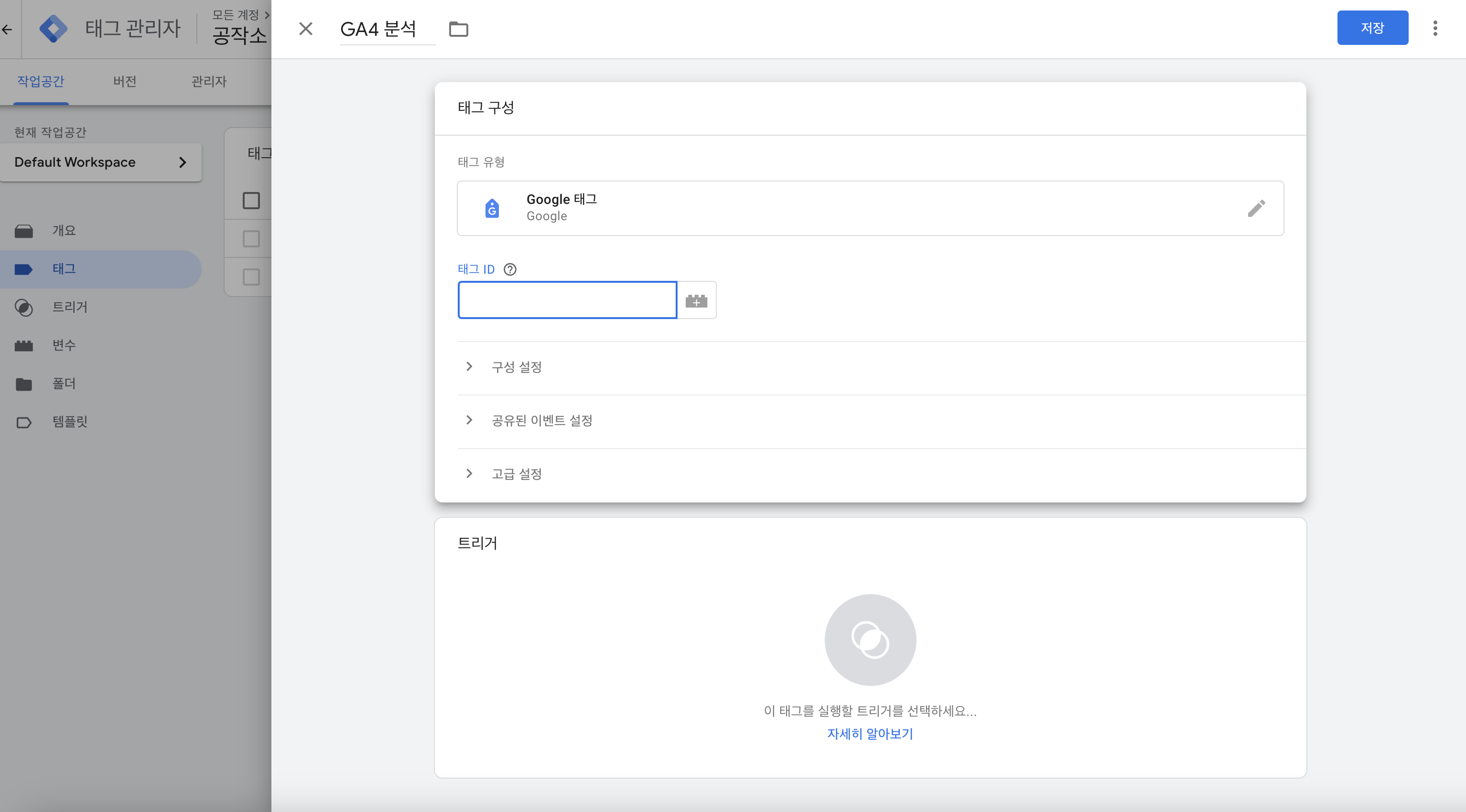1466x812 pixels.
Task: Check the first tag row checkbox
Action: 251,238
